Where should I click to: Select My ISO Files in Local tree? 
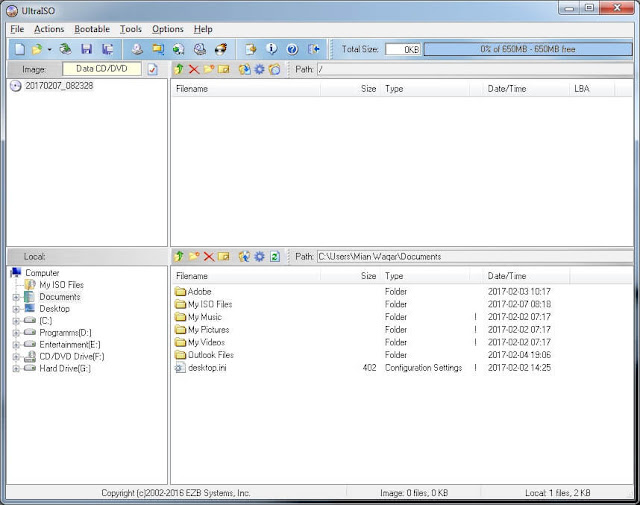click(61, 285)
